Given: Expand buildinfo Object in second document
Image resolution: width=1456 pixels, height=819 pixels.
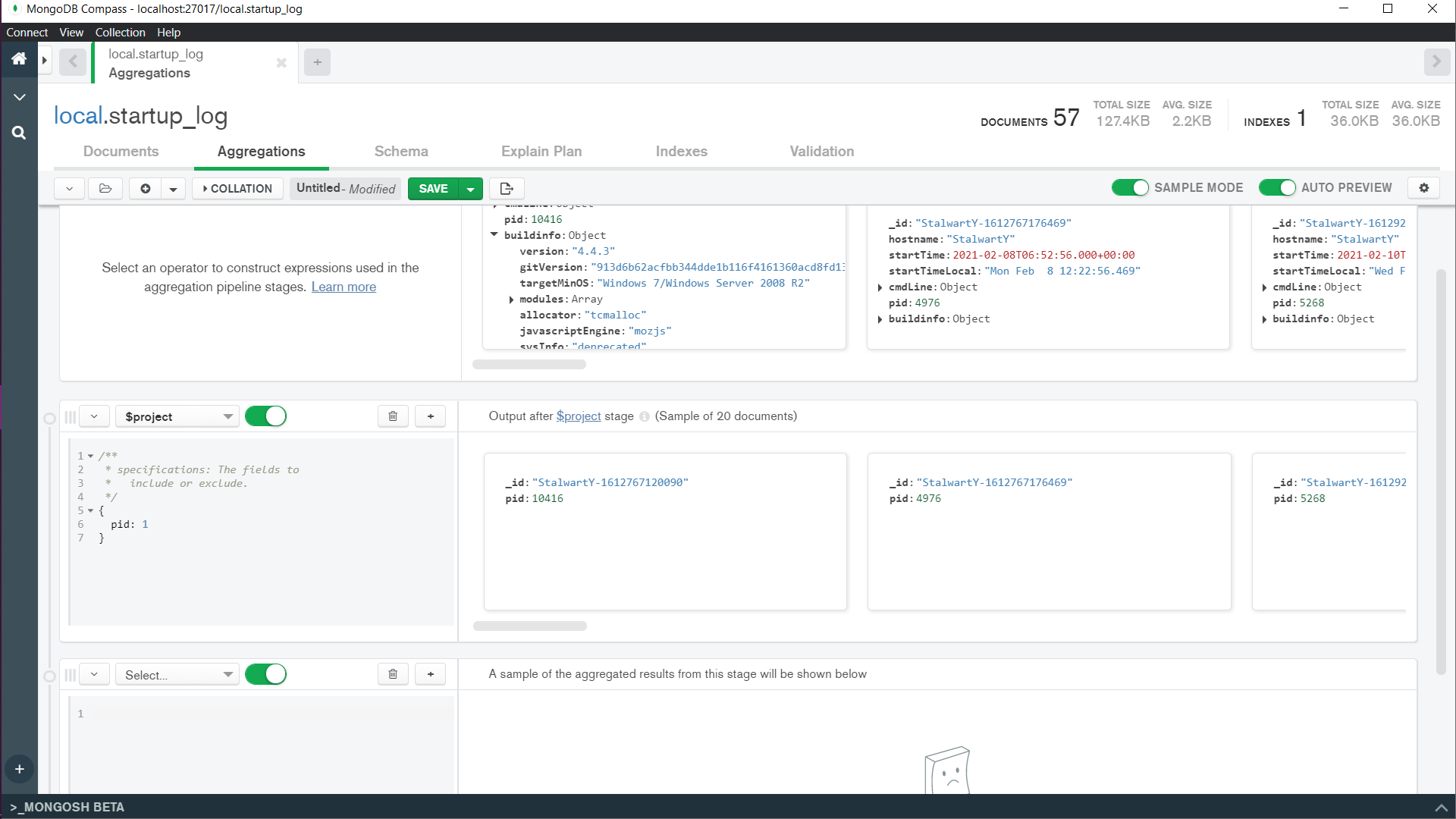Looking at the screenshot, I should coord(880,319).
